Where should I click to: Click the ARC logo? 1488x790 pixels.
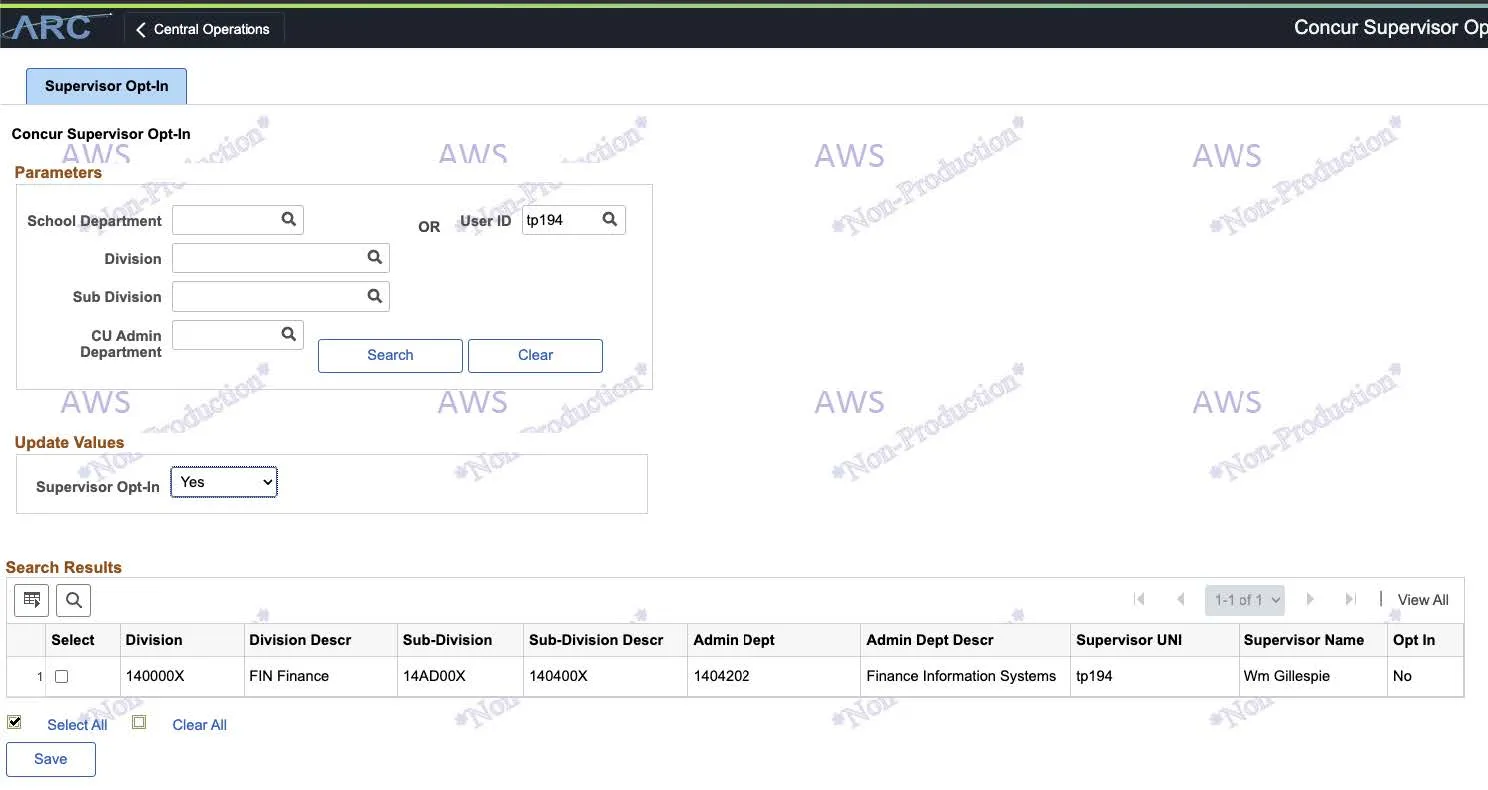tap(59, 27)
